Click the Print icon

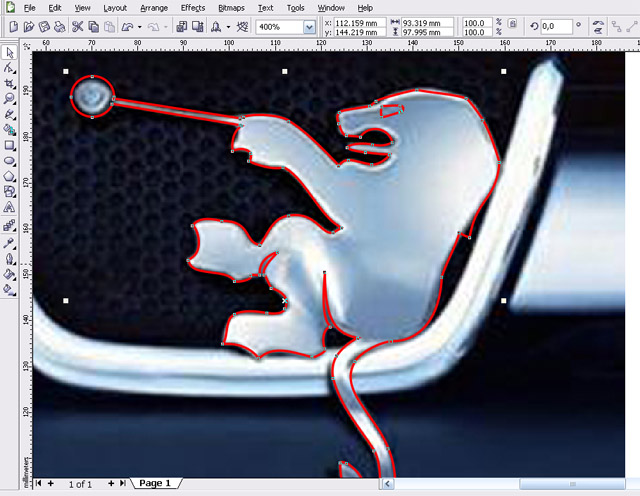tap(60, 27)
